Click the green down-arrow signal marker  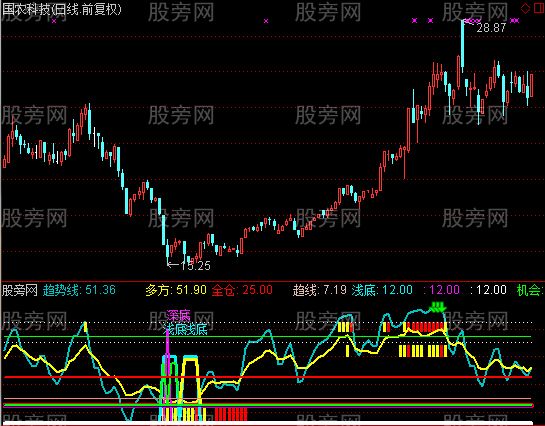pyautogui.click(x=438, y=307)
